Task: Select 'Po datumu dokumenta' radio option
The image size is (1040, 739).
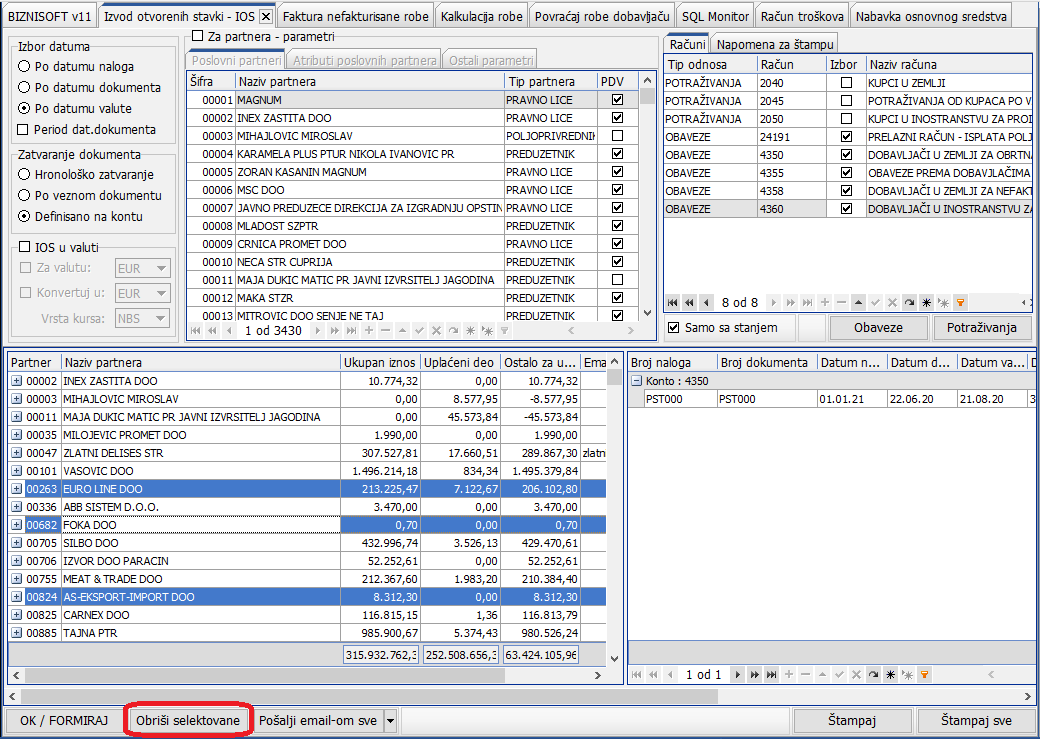Action: 25,87
